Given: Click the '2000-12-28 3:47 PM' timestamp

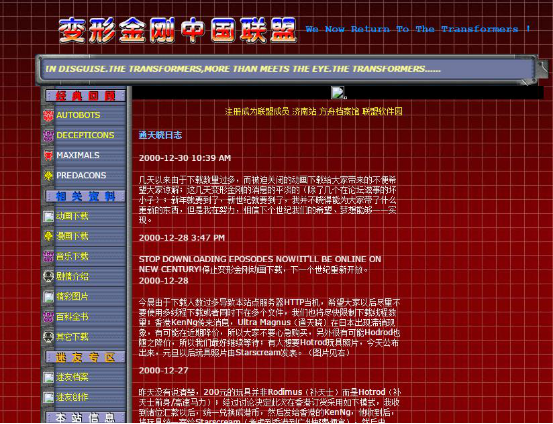Looking at the screenshot, I should [x=182, y=238].
